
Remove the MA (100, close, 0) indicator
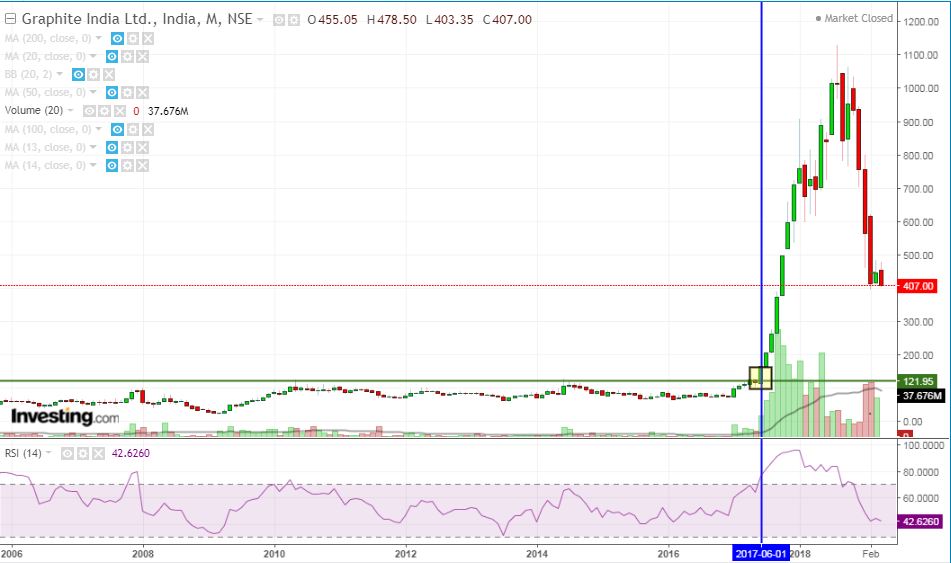(x=148, y=129)
